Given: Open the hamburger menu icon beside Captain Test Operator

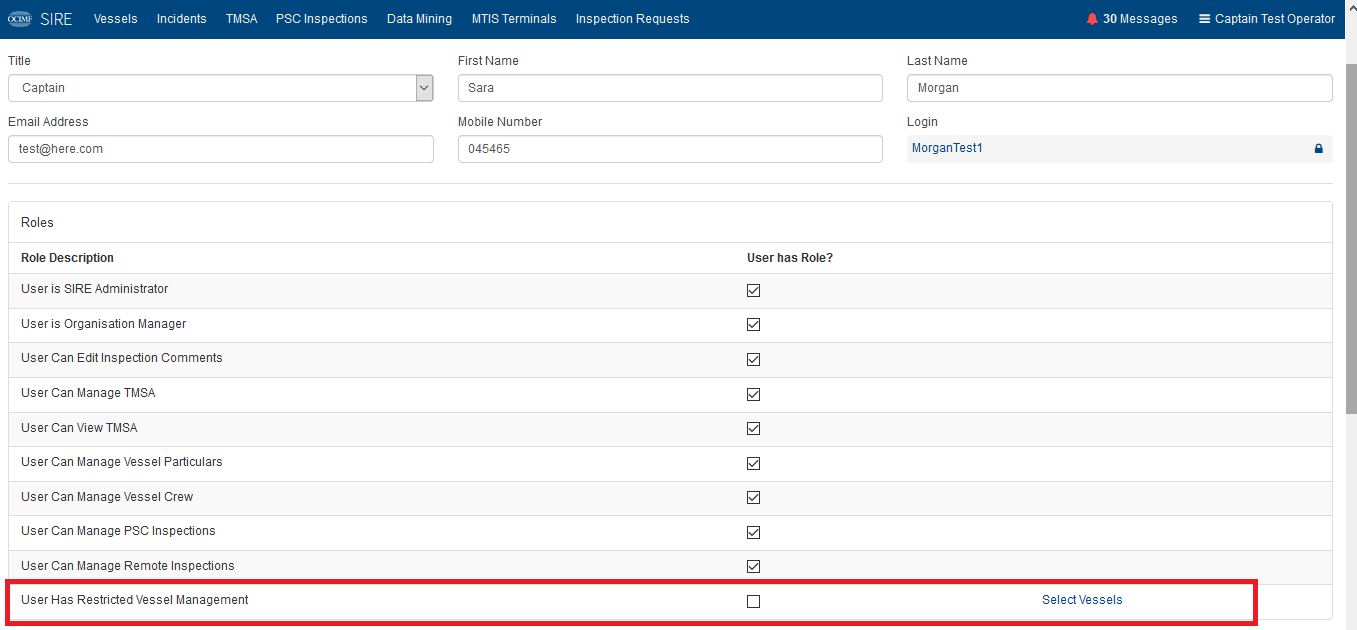Looking at the screenshot, I should pos(1204,19).
